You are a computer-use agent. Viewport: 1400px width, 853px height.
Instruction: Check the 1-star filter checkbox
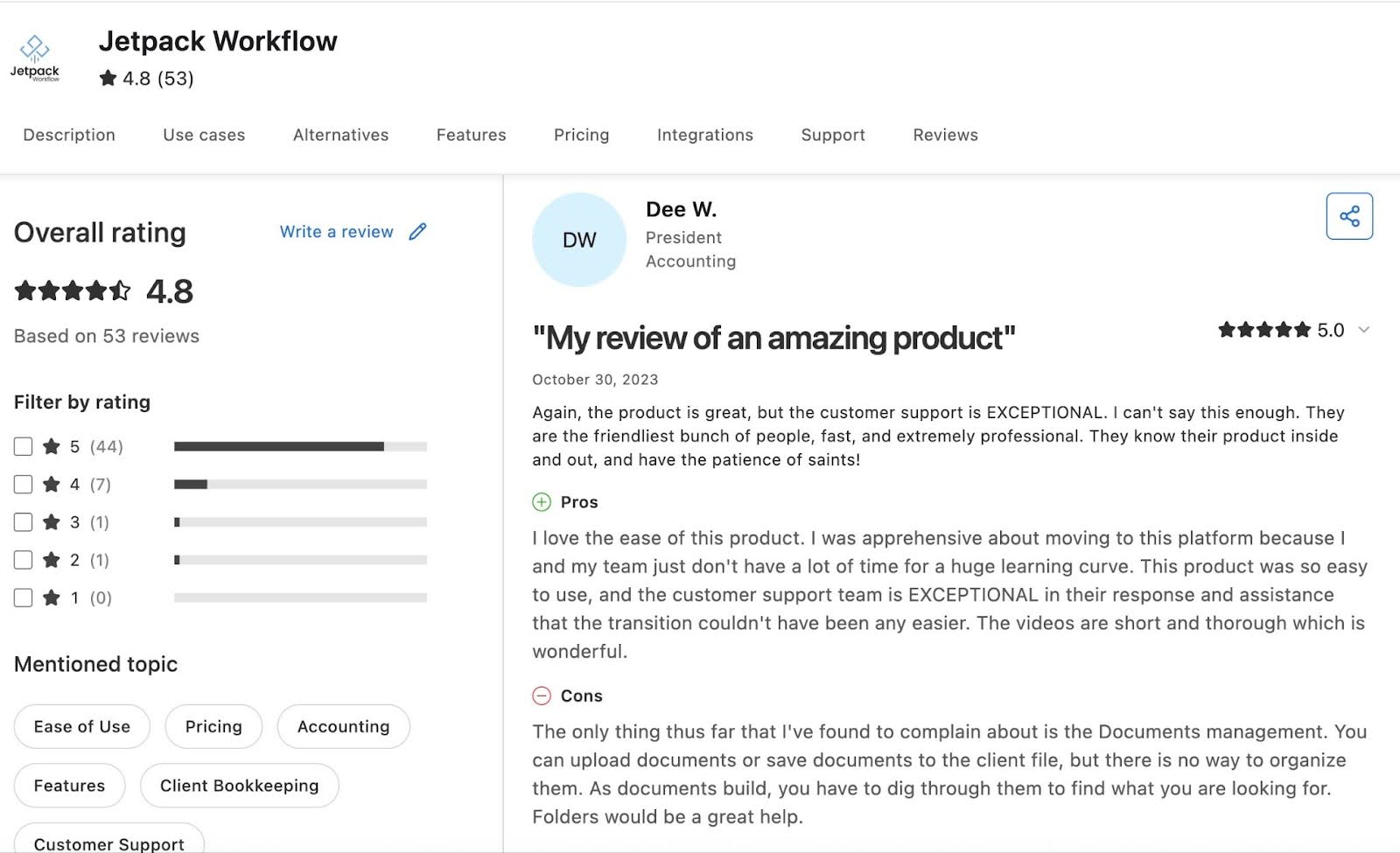(23, 598)
